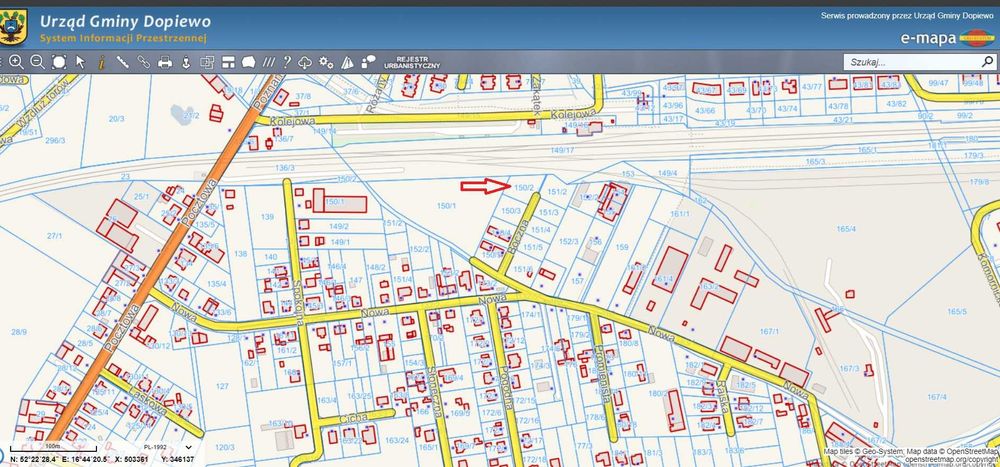This screenshot has width=1000, height=467.
Task: Open the layout panels icon
Action: [228, 62]
